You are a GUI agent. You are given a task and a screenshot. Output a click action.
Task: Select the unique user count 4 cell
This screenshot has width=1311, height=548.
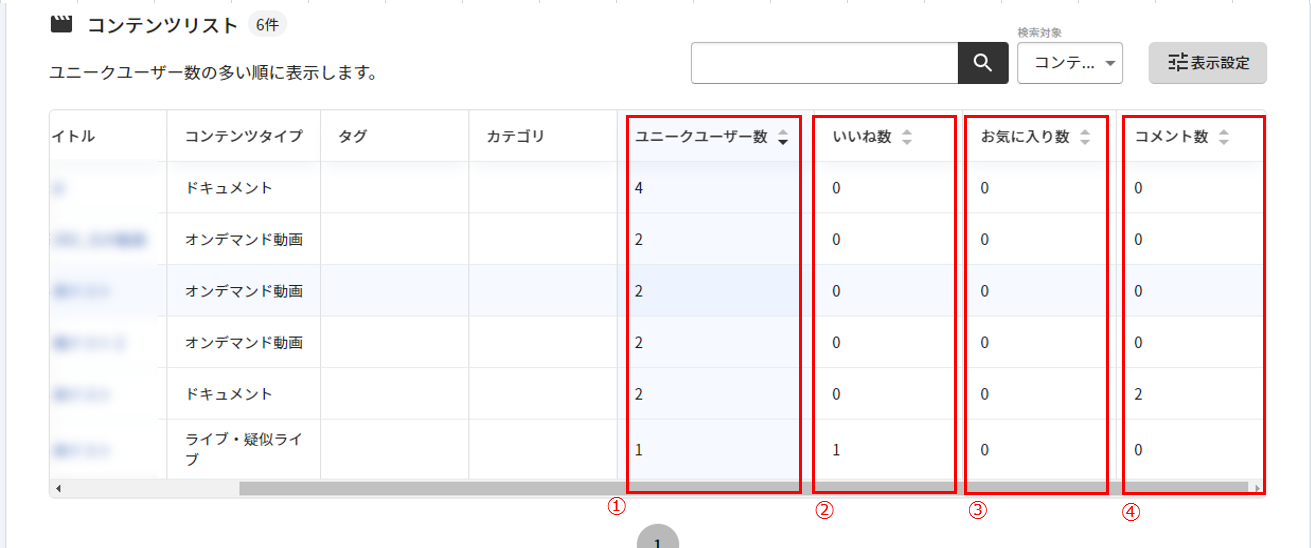pyautogui.click(x=639, y=188)
